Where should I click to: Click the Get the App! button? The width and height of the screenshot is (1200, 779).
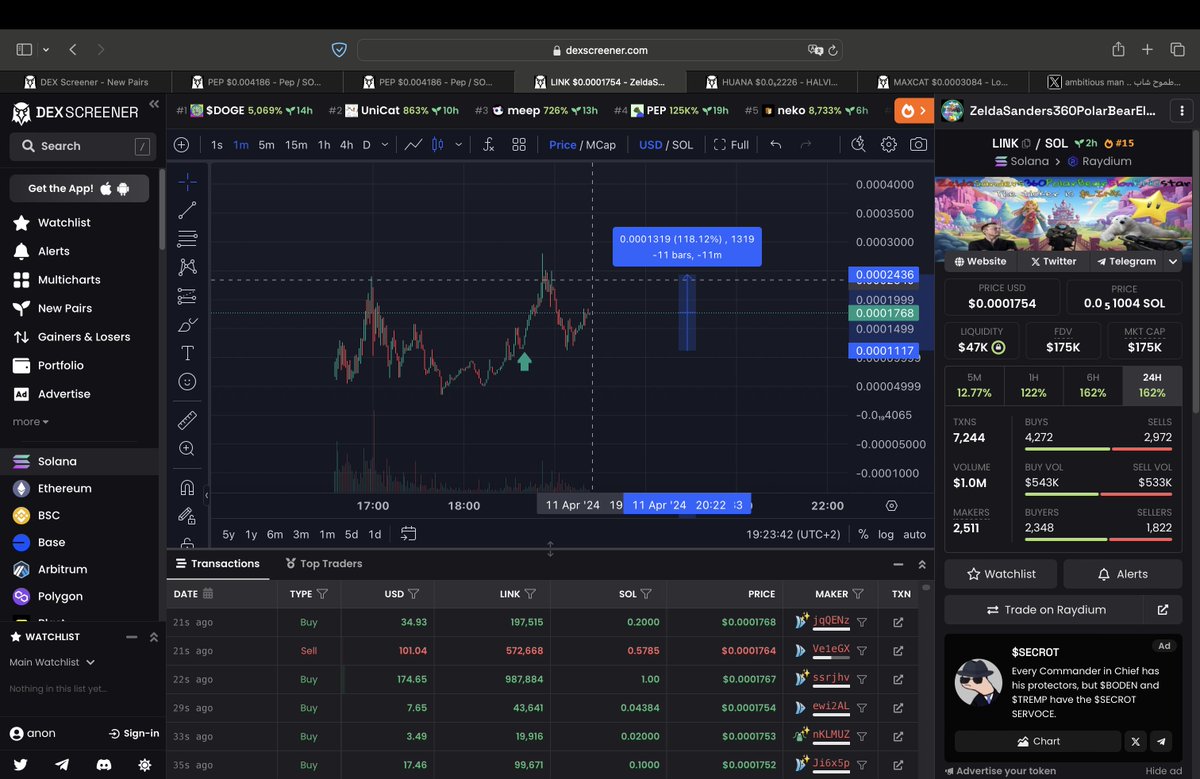(79, 188)
